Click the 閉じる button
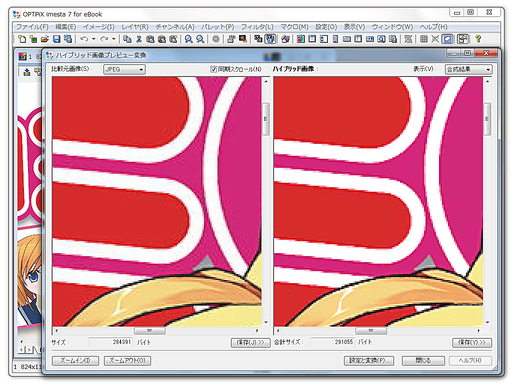517x388 pixels. pos(423,361)
